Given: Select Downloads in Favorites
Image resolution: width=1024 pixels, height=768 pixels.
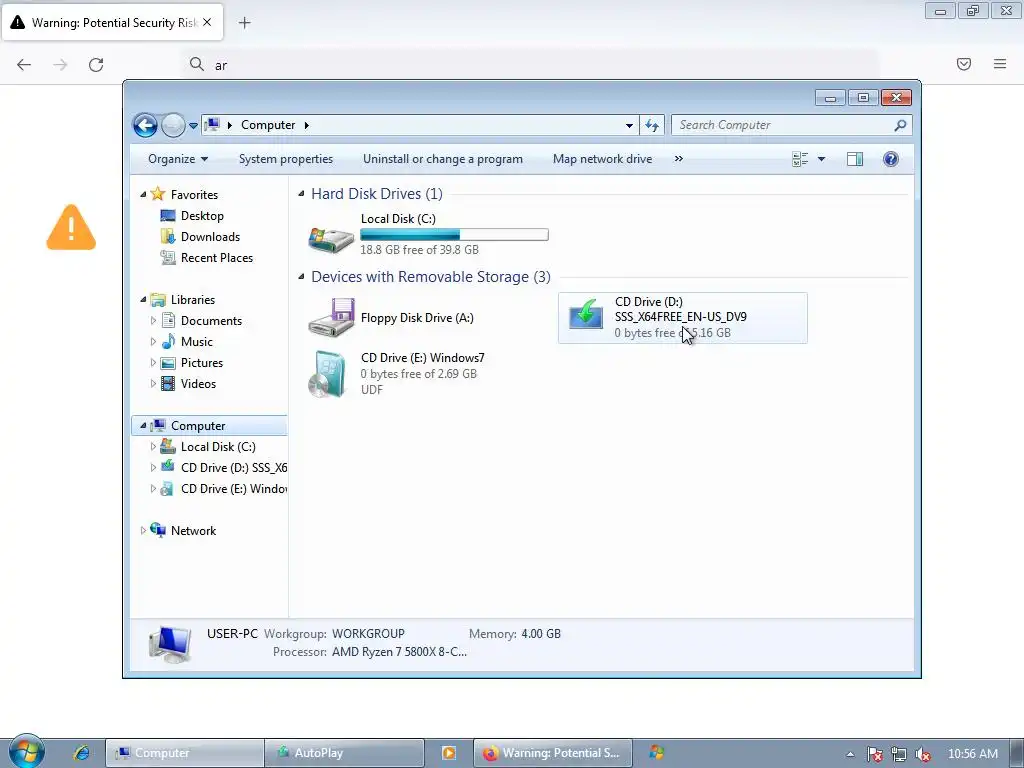Looking at the screenshot, I should tap(210, 236).
